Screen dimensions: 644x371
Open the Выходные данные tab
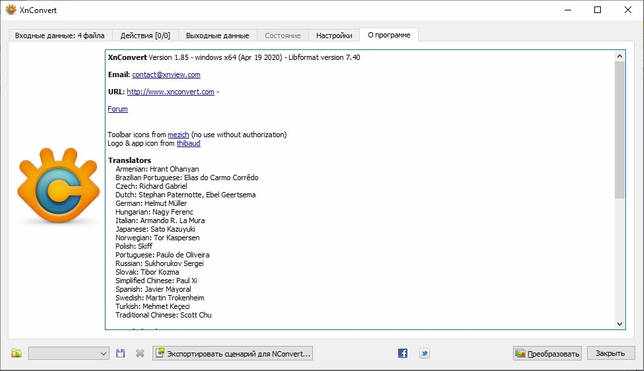(x=217, y=36)
